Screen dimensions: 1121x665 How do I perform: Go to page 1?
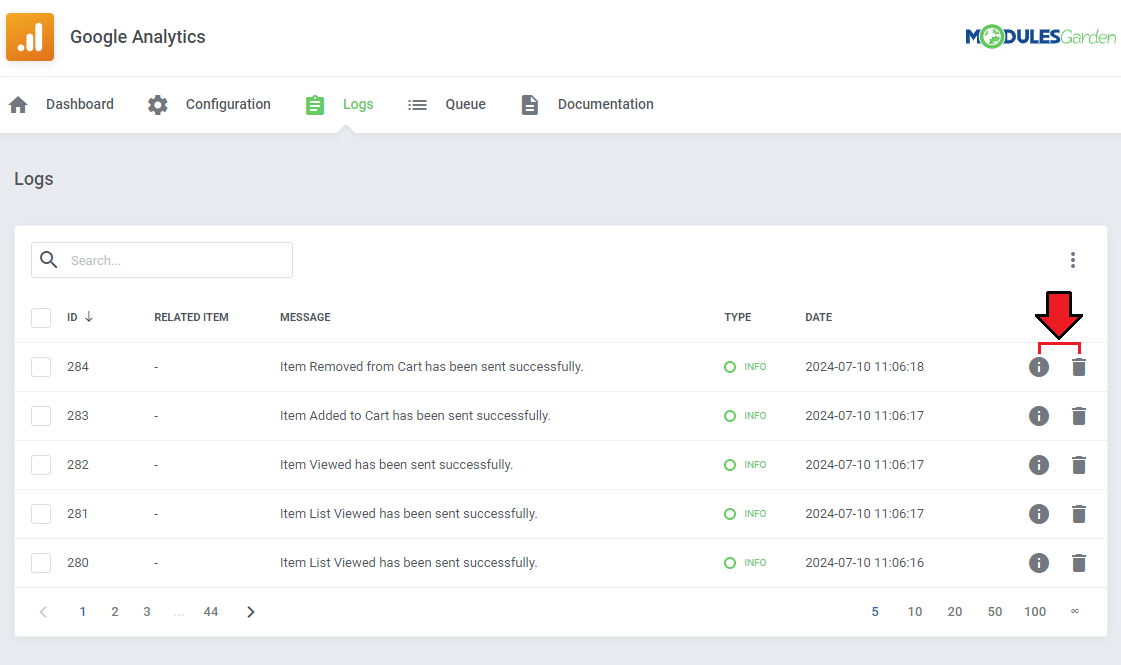pyautogui.click(x=83, y=612)
